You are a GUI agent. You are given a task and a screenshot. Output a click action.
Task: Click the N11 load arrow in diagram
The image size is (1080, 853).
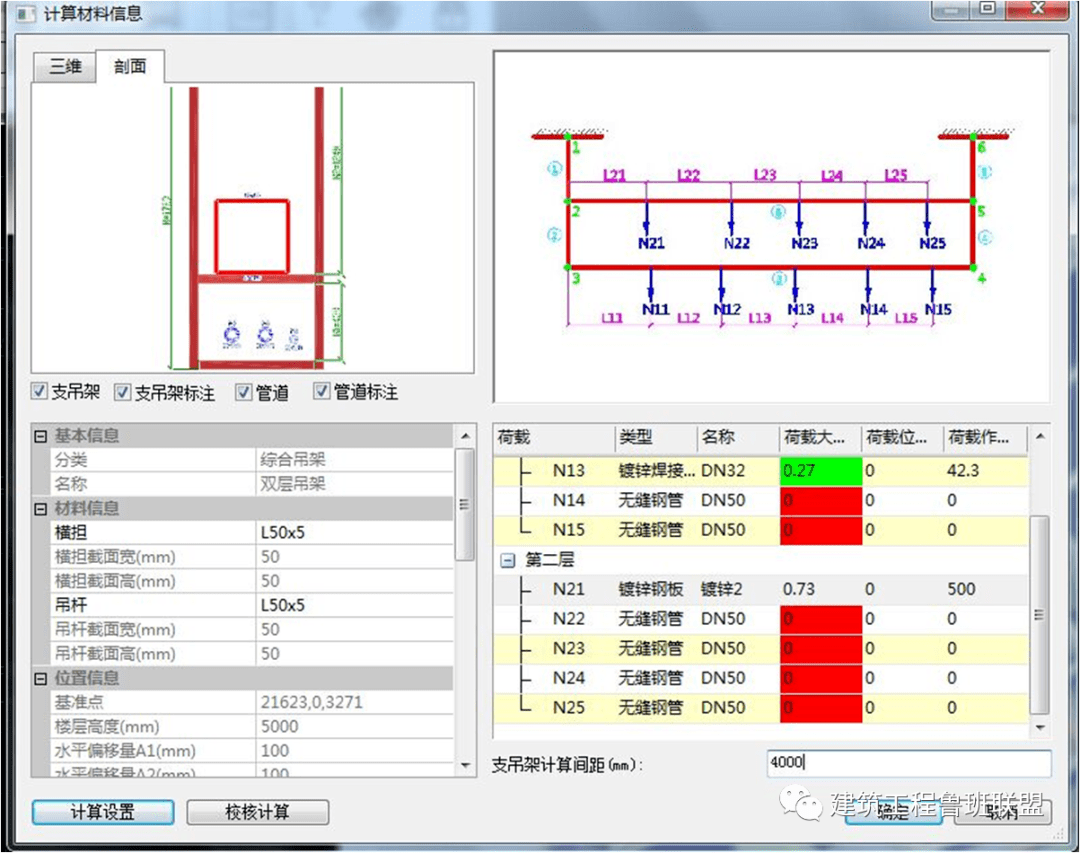[x=652, y=284]
